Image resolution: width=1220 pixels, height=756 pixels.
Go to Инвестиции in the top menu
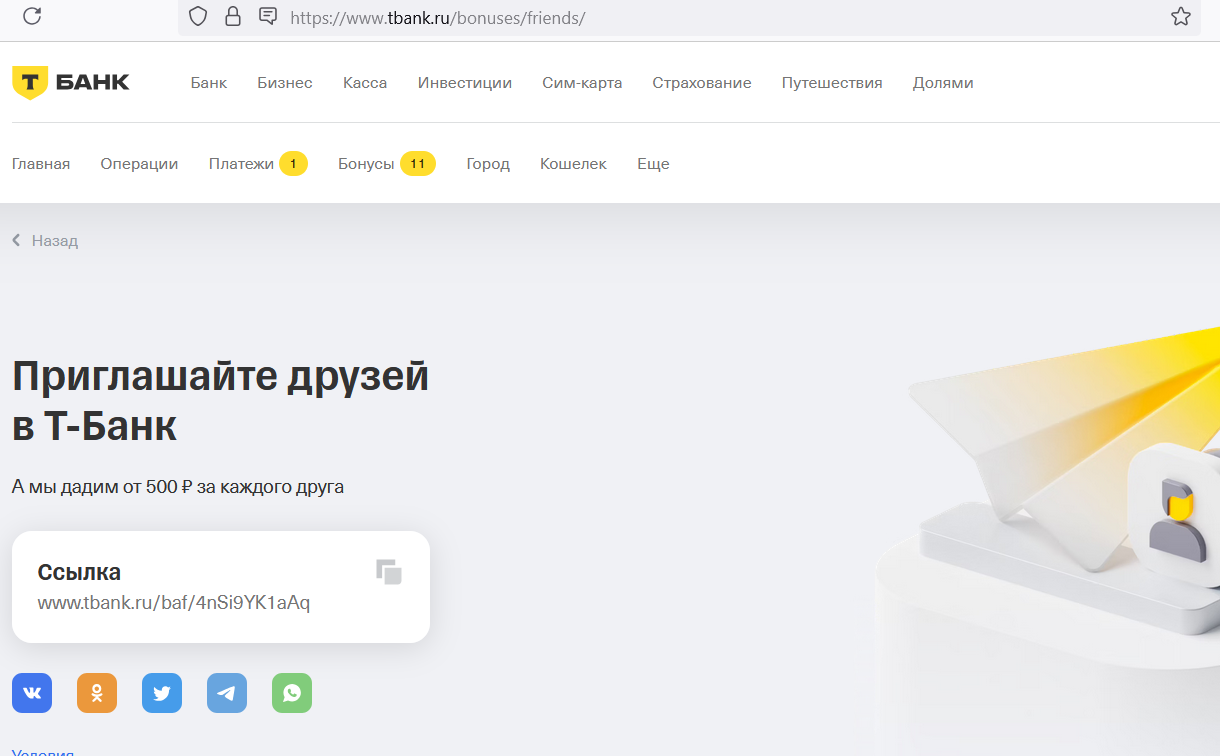[x=465, y=83]
